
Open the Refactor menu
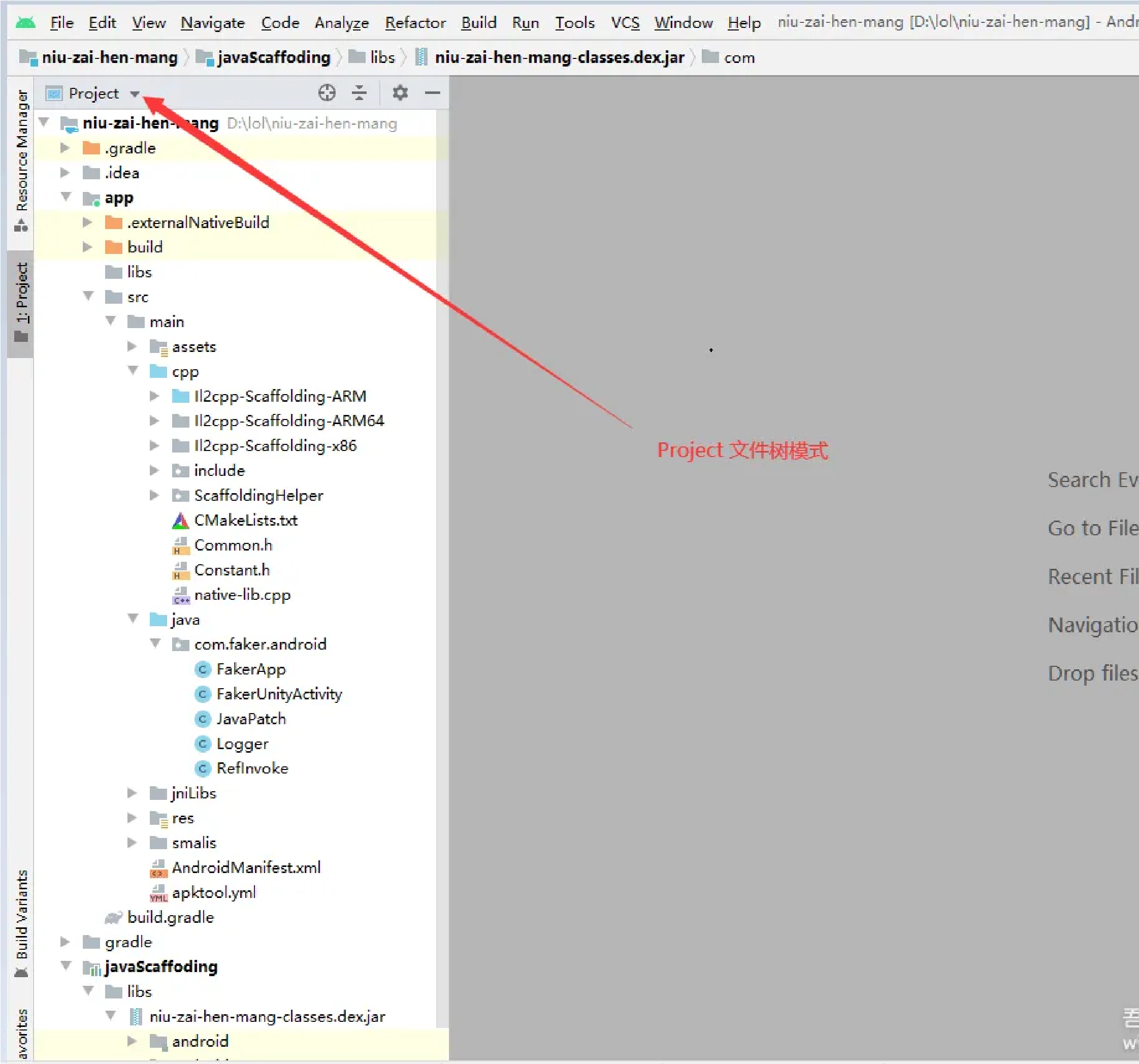point(415,22)
